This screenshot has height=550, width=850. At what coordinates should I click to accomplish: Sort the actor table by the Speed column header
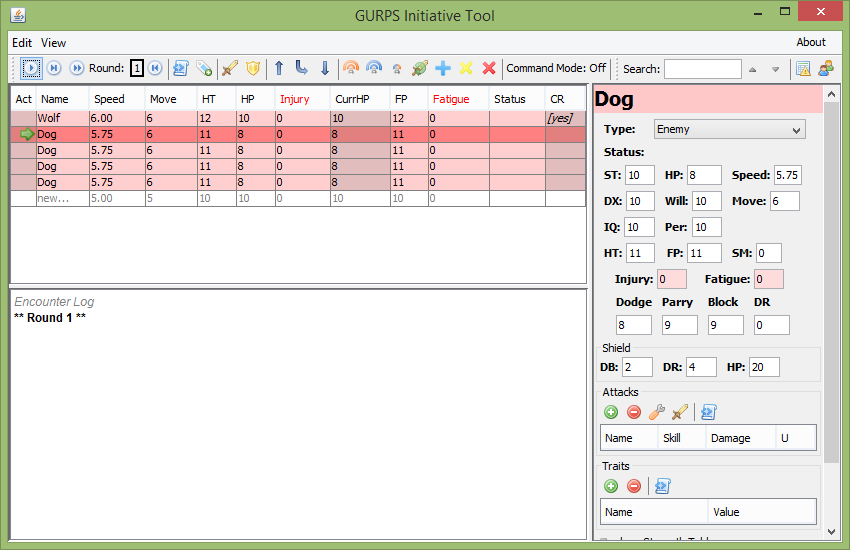tap(117, 99)
